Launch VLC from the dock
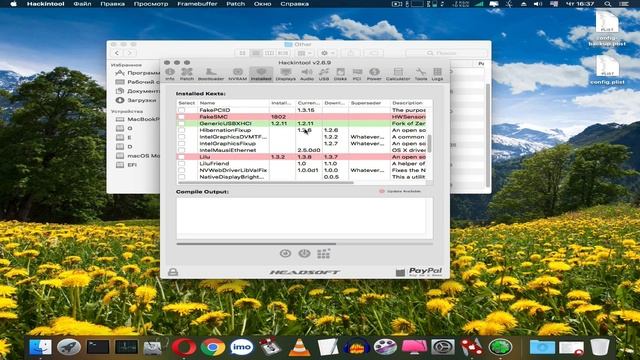The width and height of the screenshot is (640, 360). point(299,347)
